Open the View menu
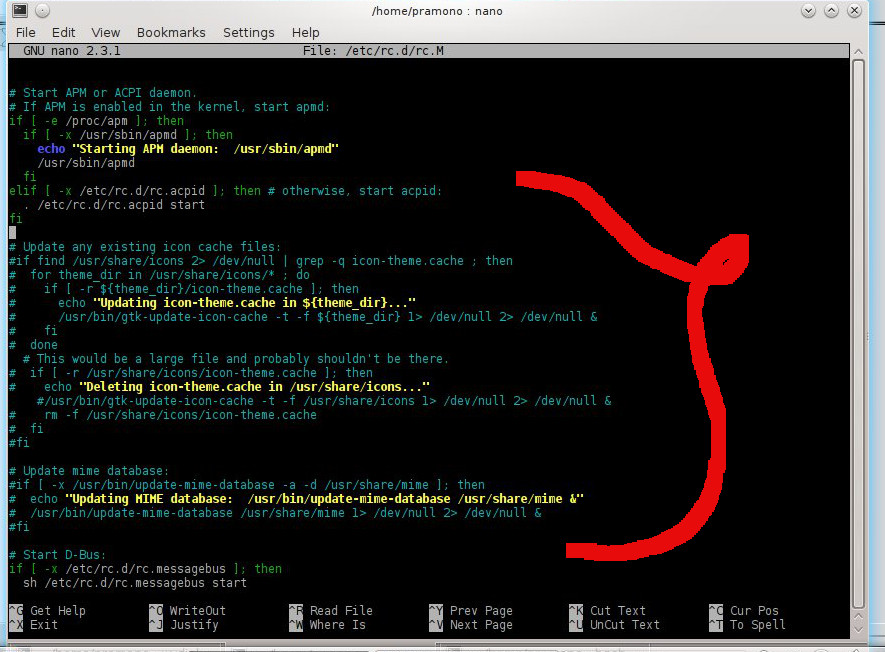885x652 pixels. point(106,33)
